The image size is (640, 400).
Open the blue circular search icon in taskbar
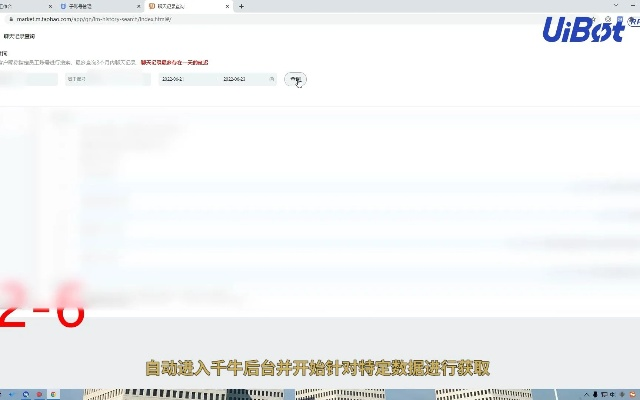click(x=26, y=394)
